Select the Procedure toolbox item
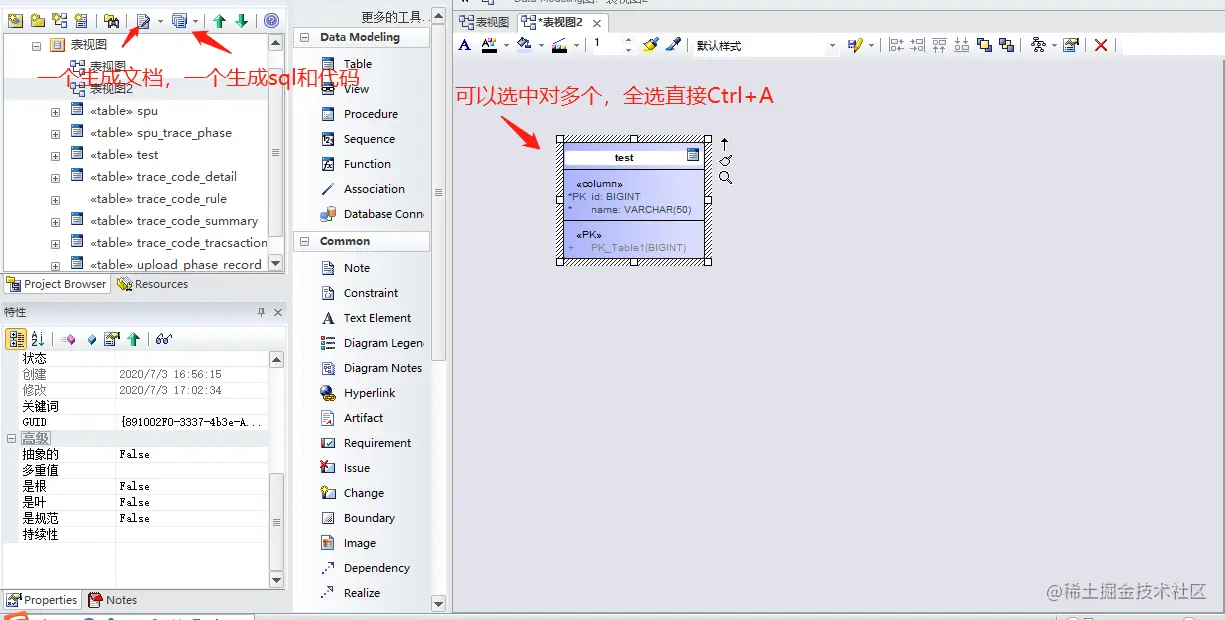Image resolution: width=1225 pixels, height=620 pixels. tap(370, 114)
